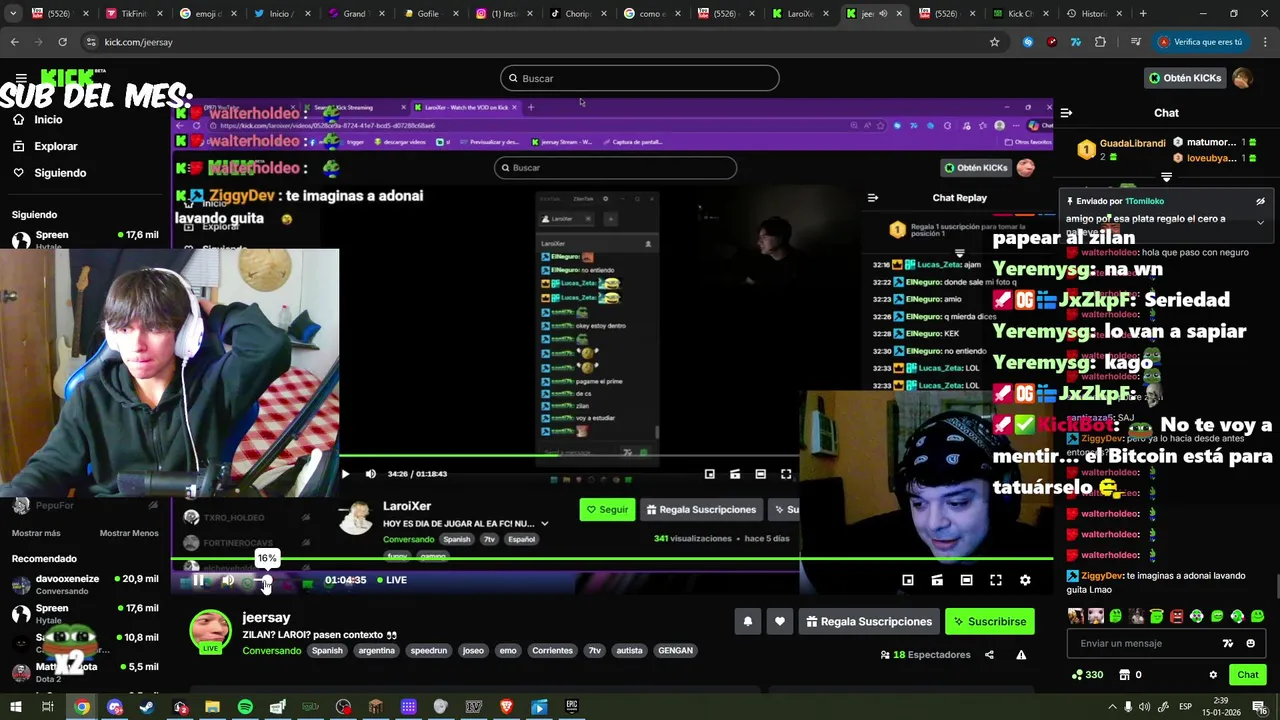The height and width of the screenshot is (720, 1280).
Task: Open the channel shop icon
Action: coord(1124,675)
